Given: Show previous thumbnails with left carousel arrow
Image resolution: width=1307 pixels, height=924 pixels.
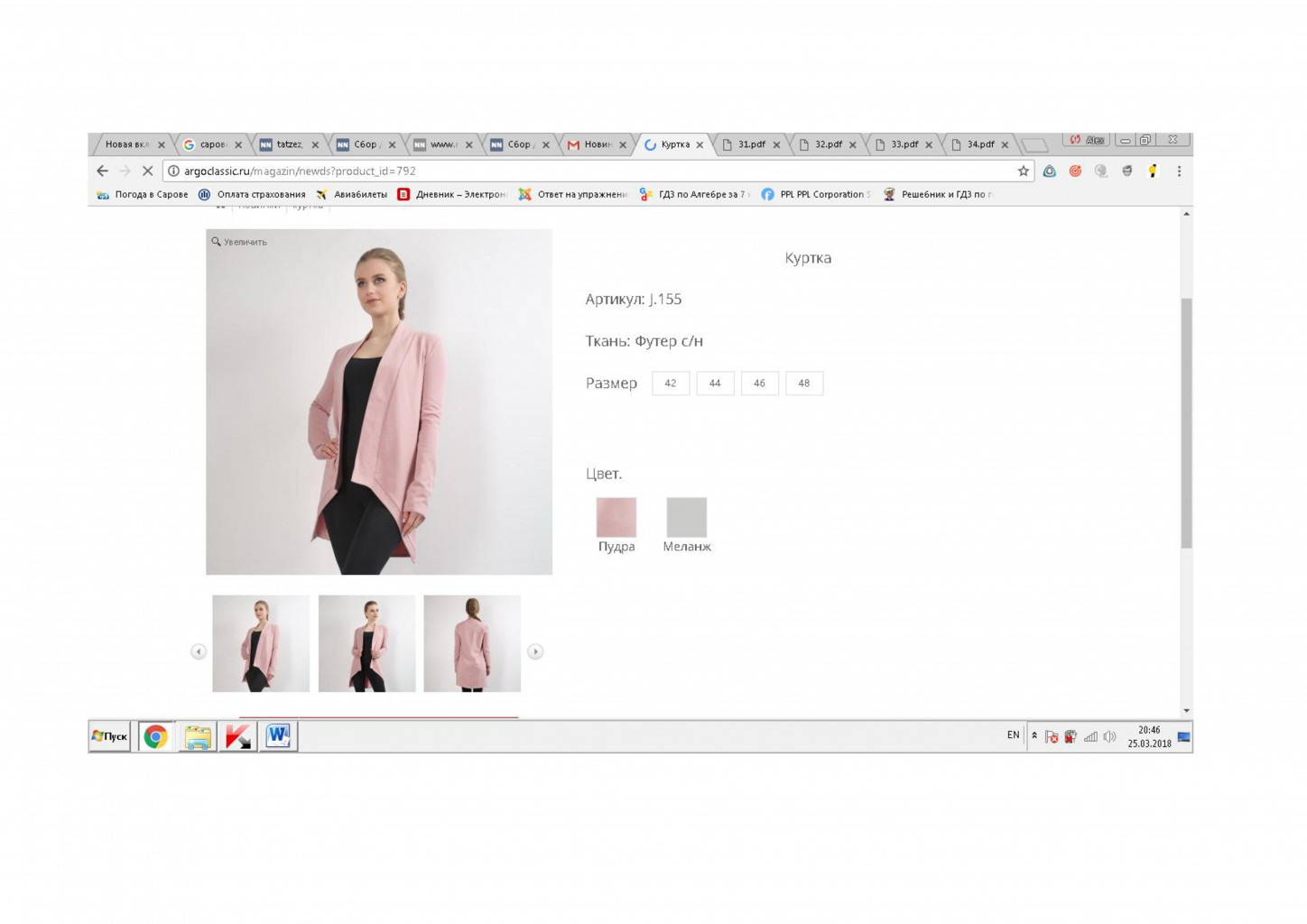Looking at the screenshot, I should pyautogui.click(x=199, y=651).
